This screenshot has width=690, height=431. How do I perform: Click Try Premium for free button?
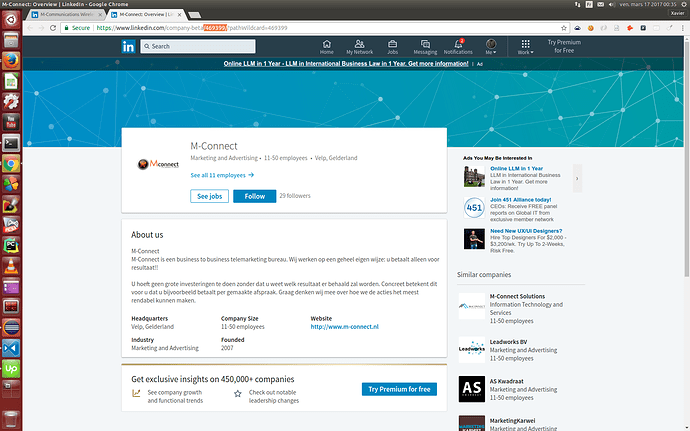pyautogui.click(x=399, y=389)
